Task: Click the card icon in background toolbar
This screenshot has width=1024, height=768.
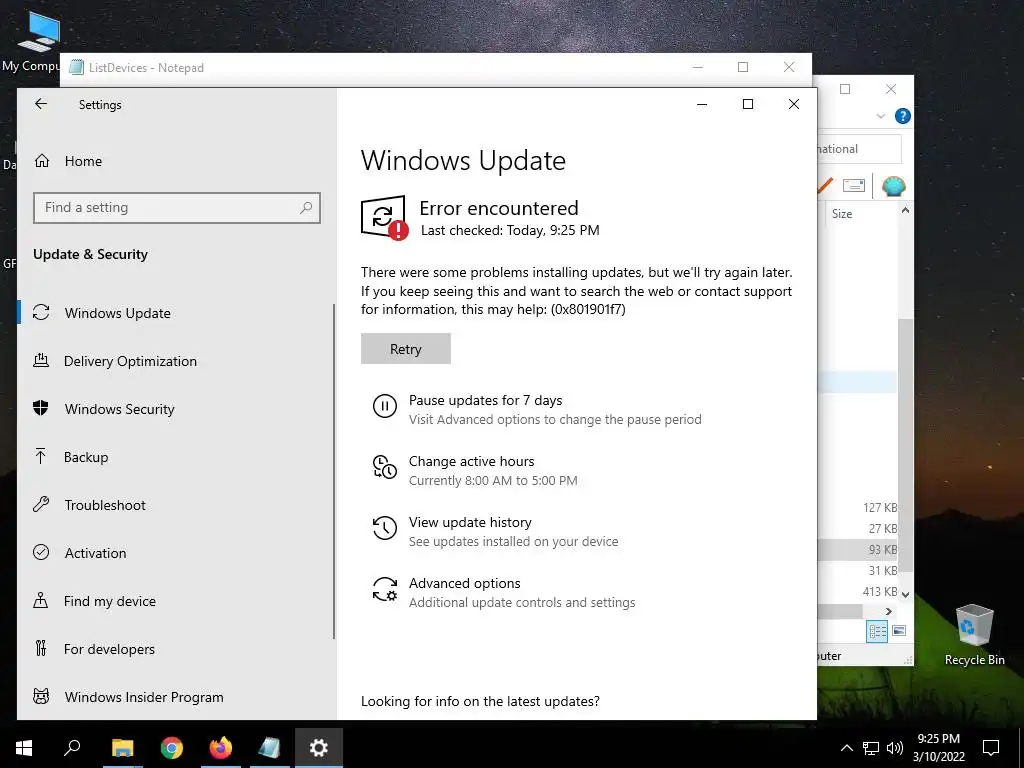Action: coord(854,186)
